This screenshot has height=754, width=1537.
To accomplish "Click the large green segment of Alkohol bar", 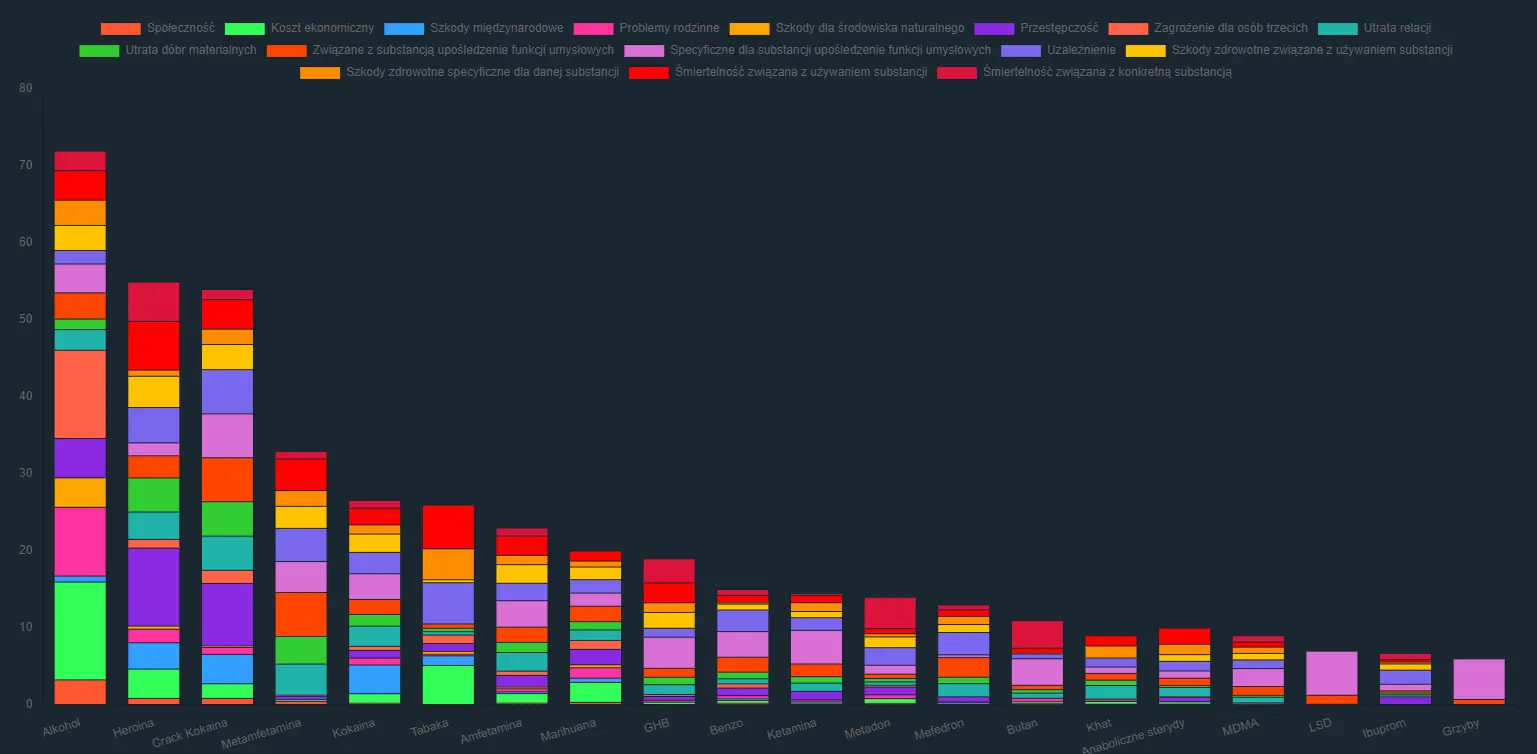I will 80,631.
